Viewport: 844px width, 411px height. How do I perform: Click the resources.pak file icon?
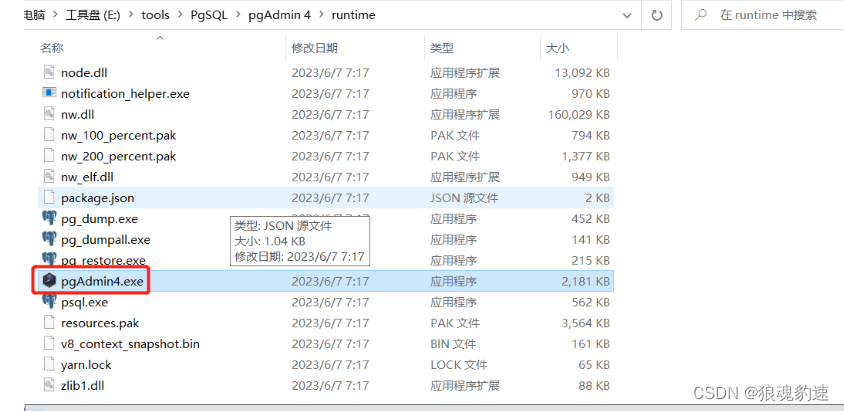click(49, 323)
